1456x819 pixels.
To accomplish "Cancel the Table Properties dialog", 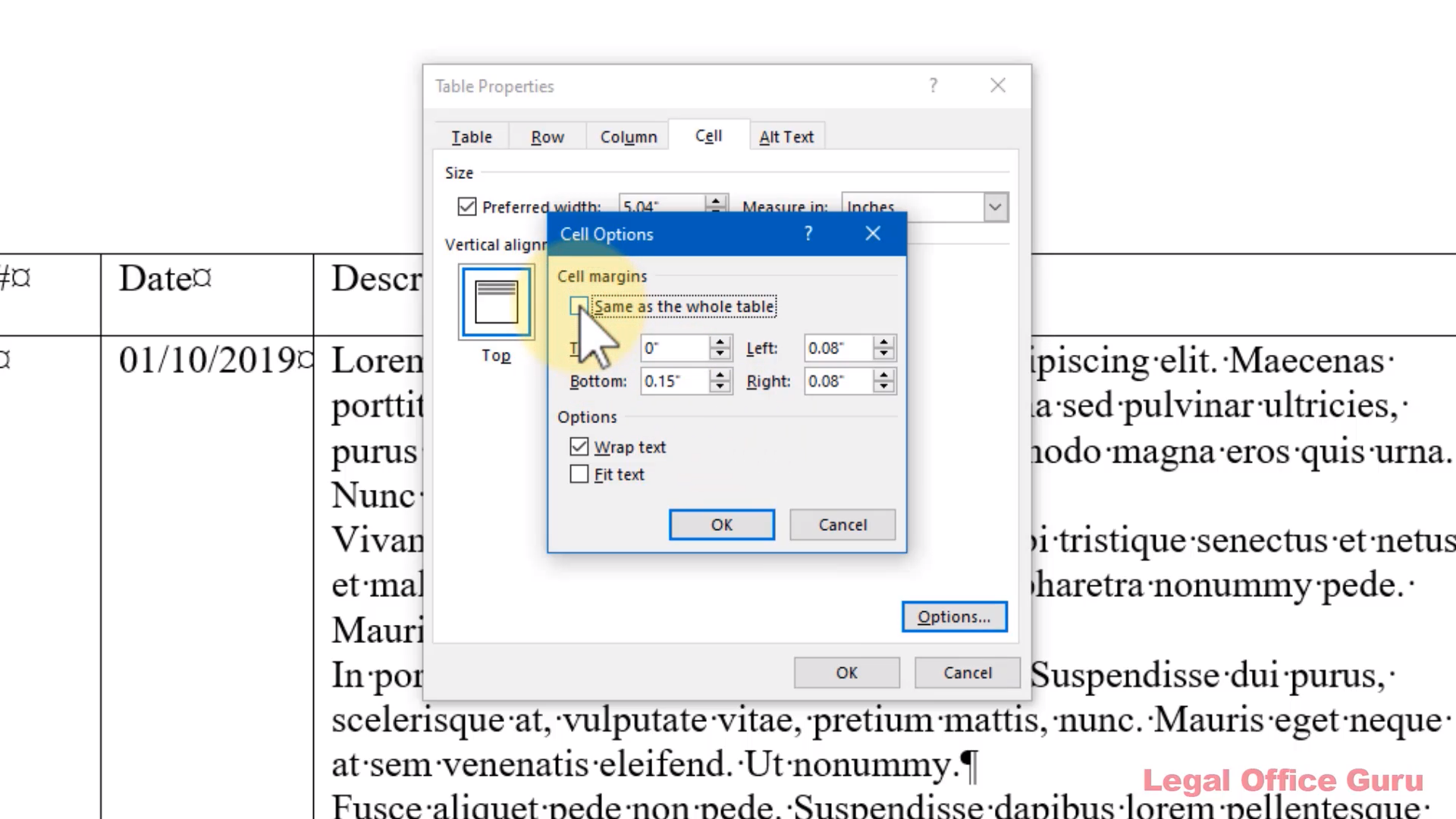I will tap(966, 673).
